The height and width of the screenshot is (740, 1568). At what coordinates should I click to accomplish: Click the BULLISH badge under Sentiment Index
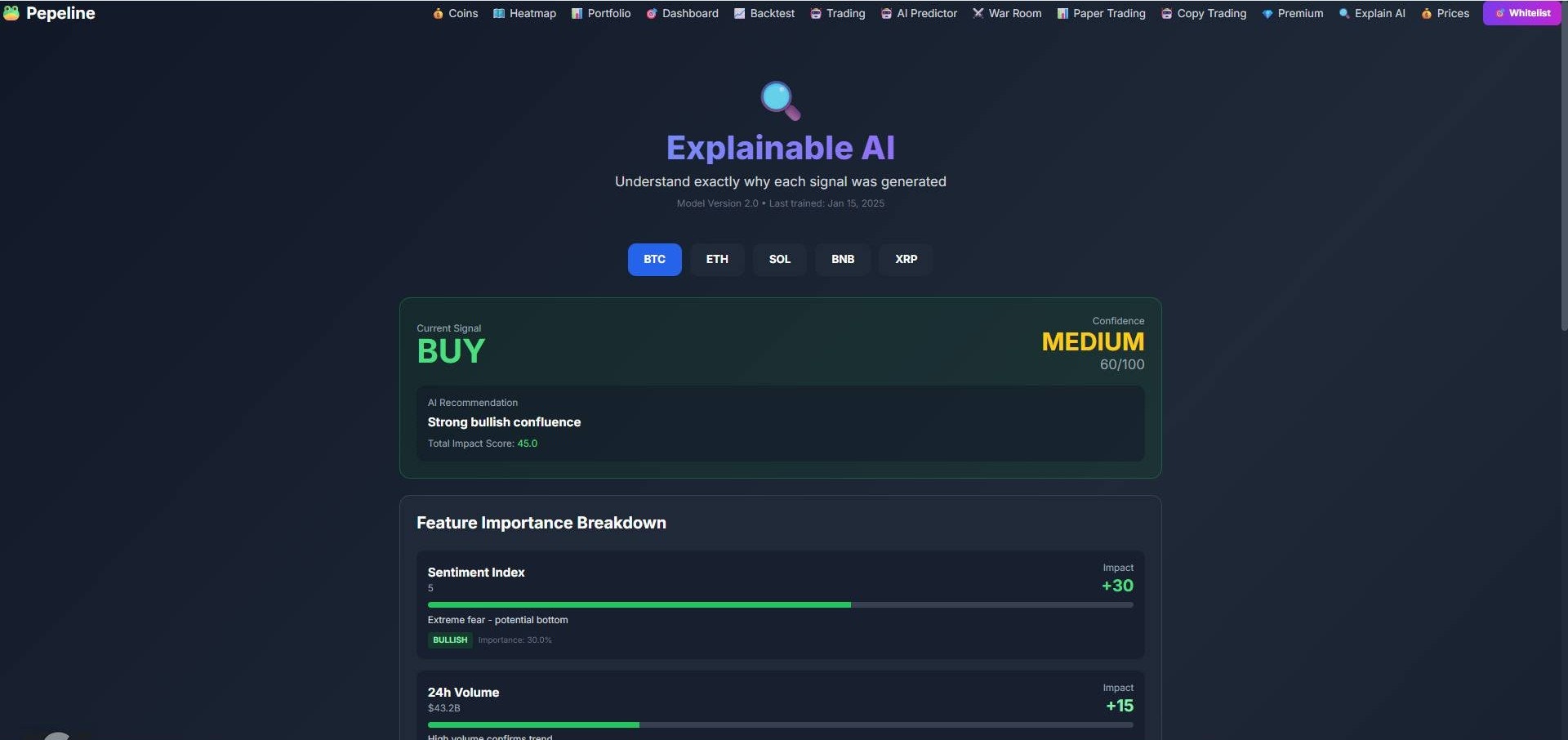pyautogui.click(x=450, y=640)
